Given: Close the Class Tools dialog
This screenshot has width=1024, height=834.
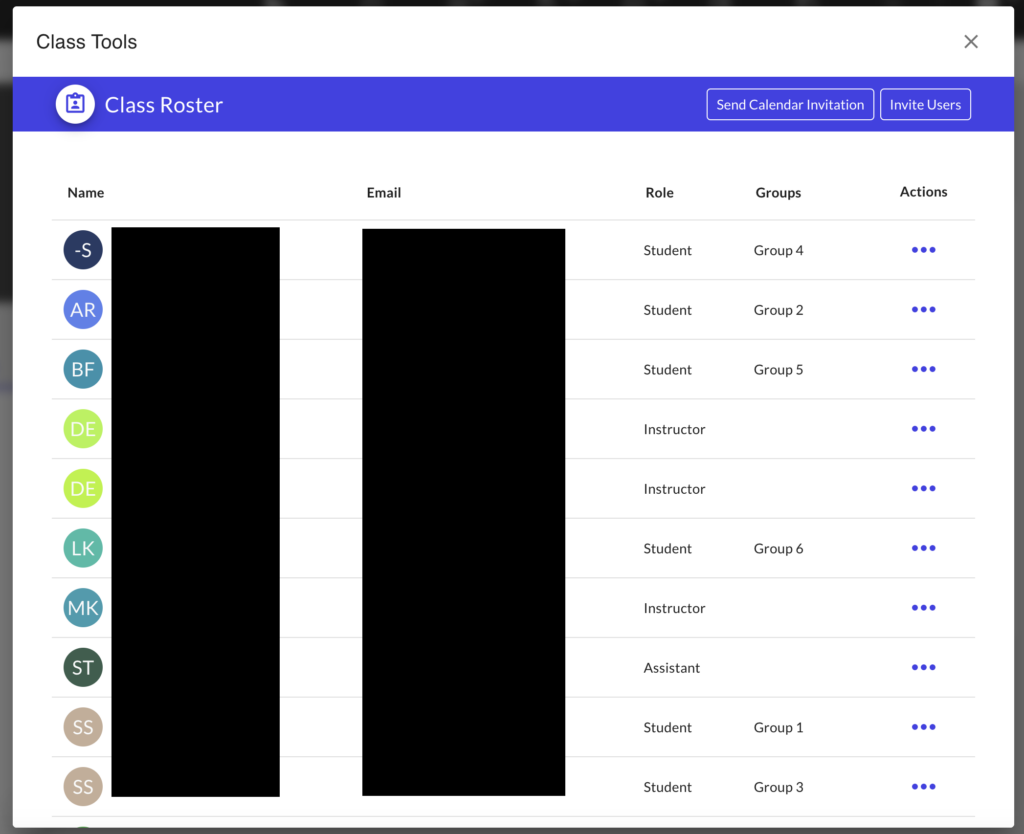Looking at the screenshot, I should [x=970, y=42].
